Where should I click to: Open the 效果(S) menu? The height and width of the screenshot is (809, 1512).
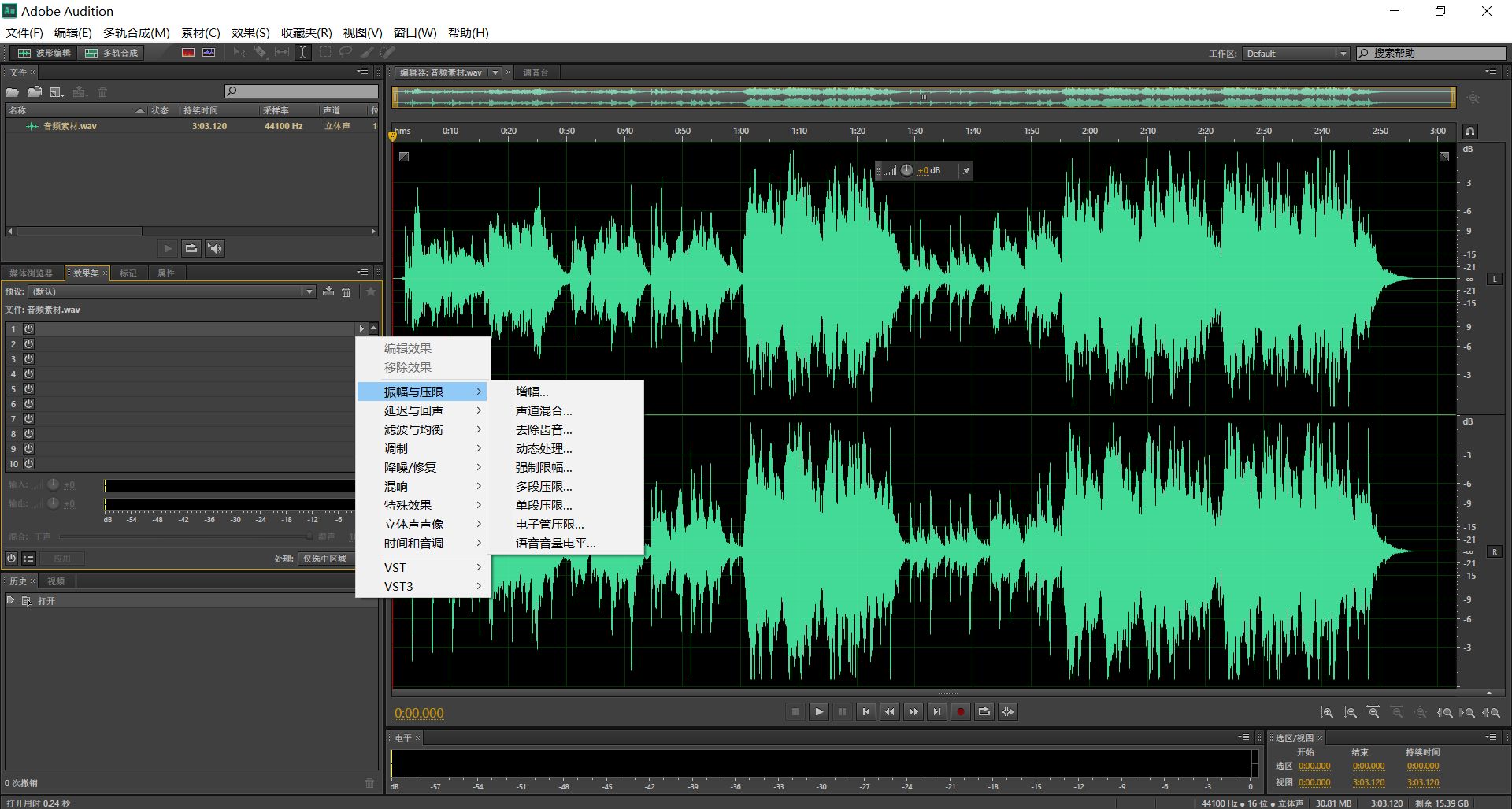pos(250,32)
